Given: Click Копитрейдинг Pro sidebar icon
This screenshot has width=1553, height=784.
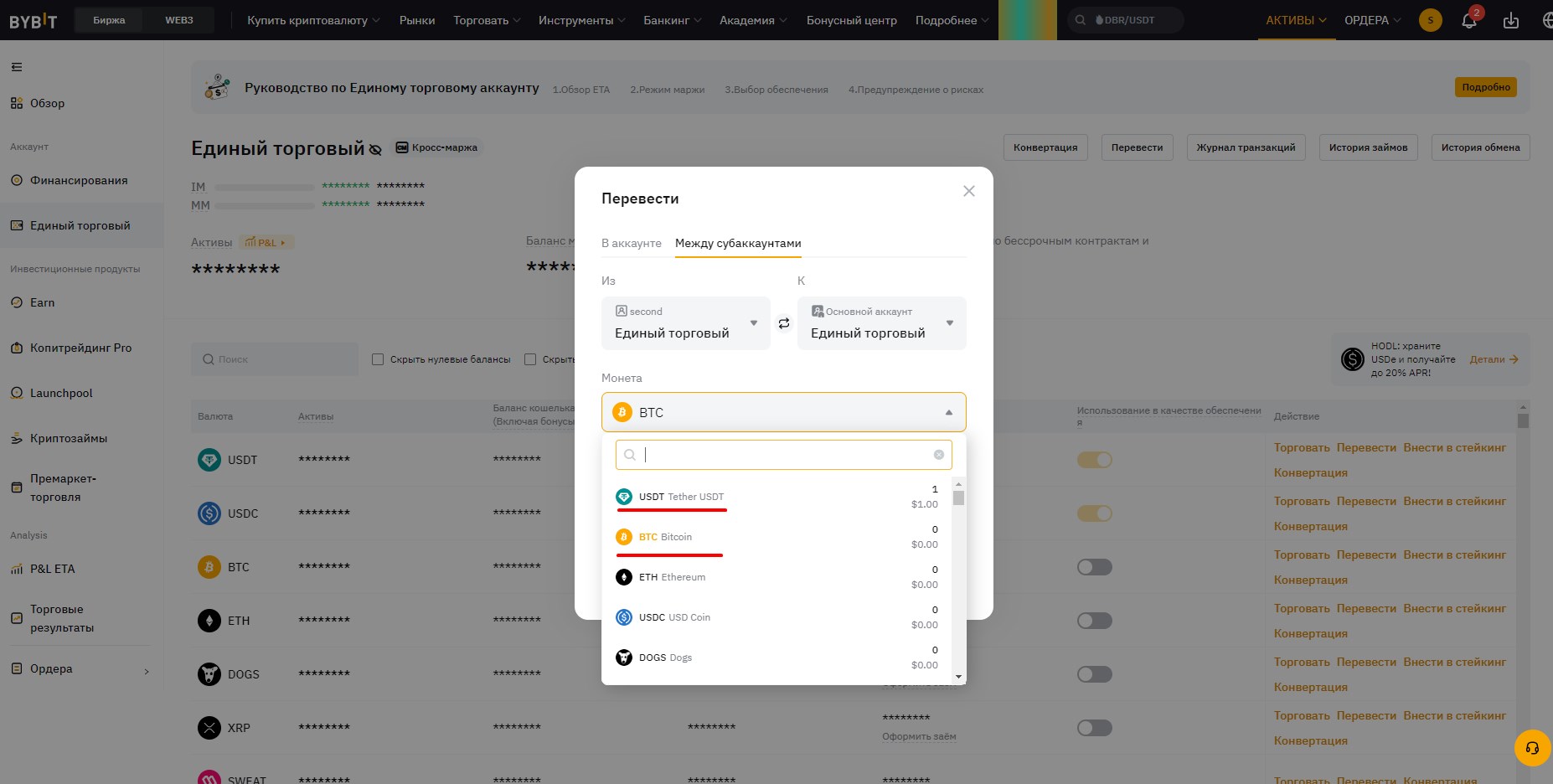Looking at the screenshot, I should pyautogui.click(x=17, y=348).
